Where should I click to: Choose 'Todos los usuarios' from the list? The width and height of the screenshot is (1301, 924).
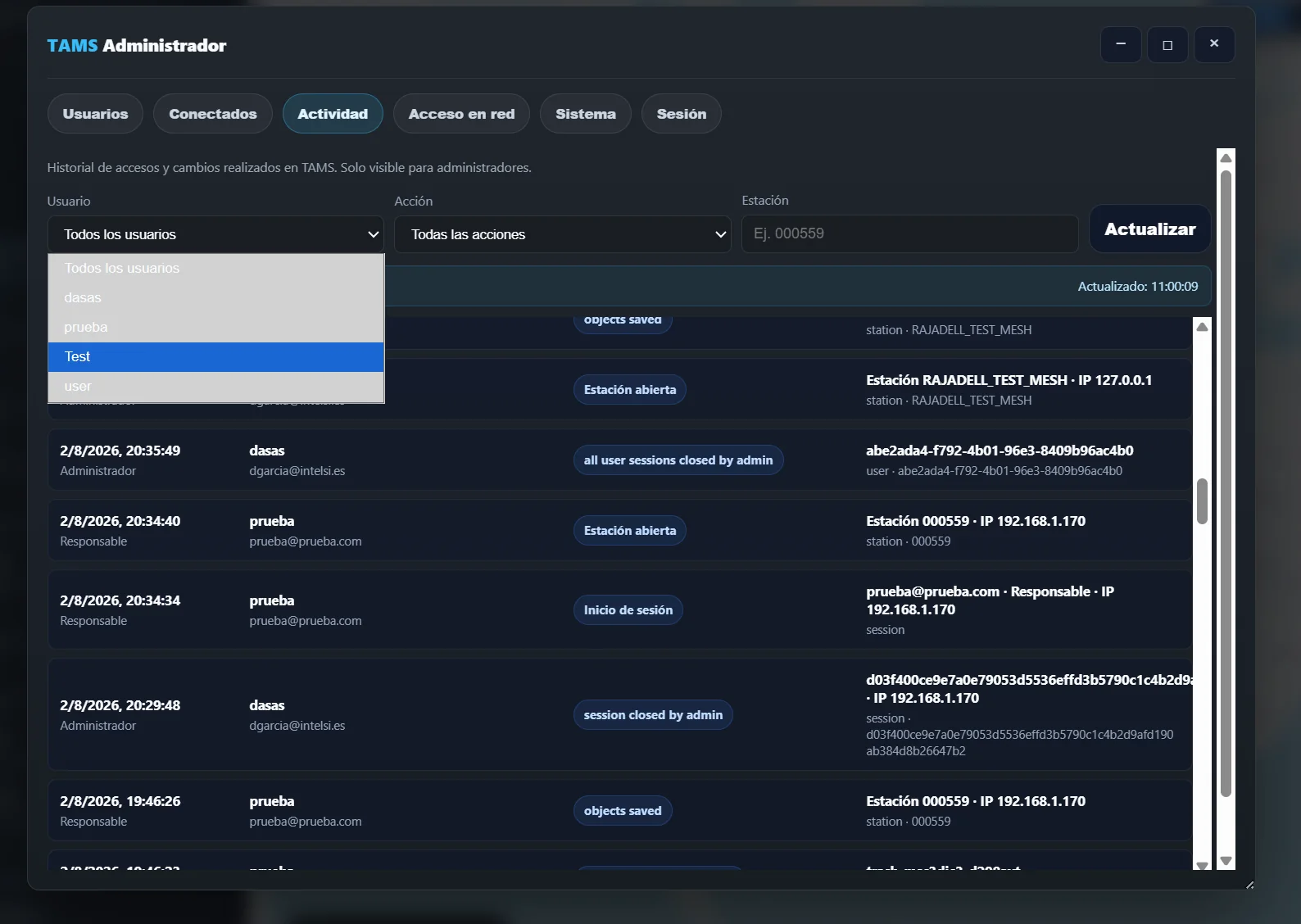216,268
